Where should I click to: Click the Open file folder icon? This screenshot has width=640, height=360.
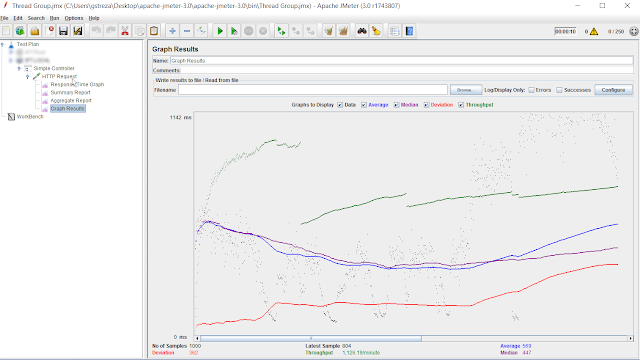coord(35,31)
